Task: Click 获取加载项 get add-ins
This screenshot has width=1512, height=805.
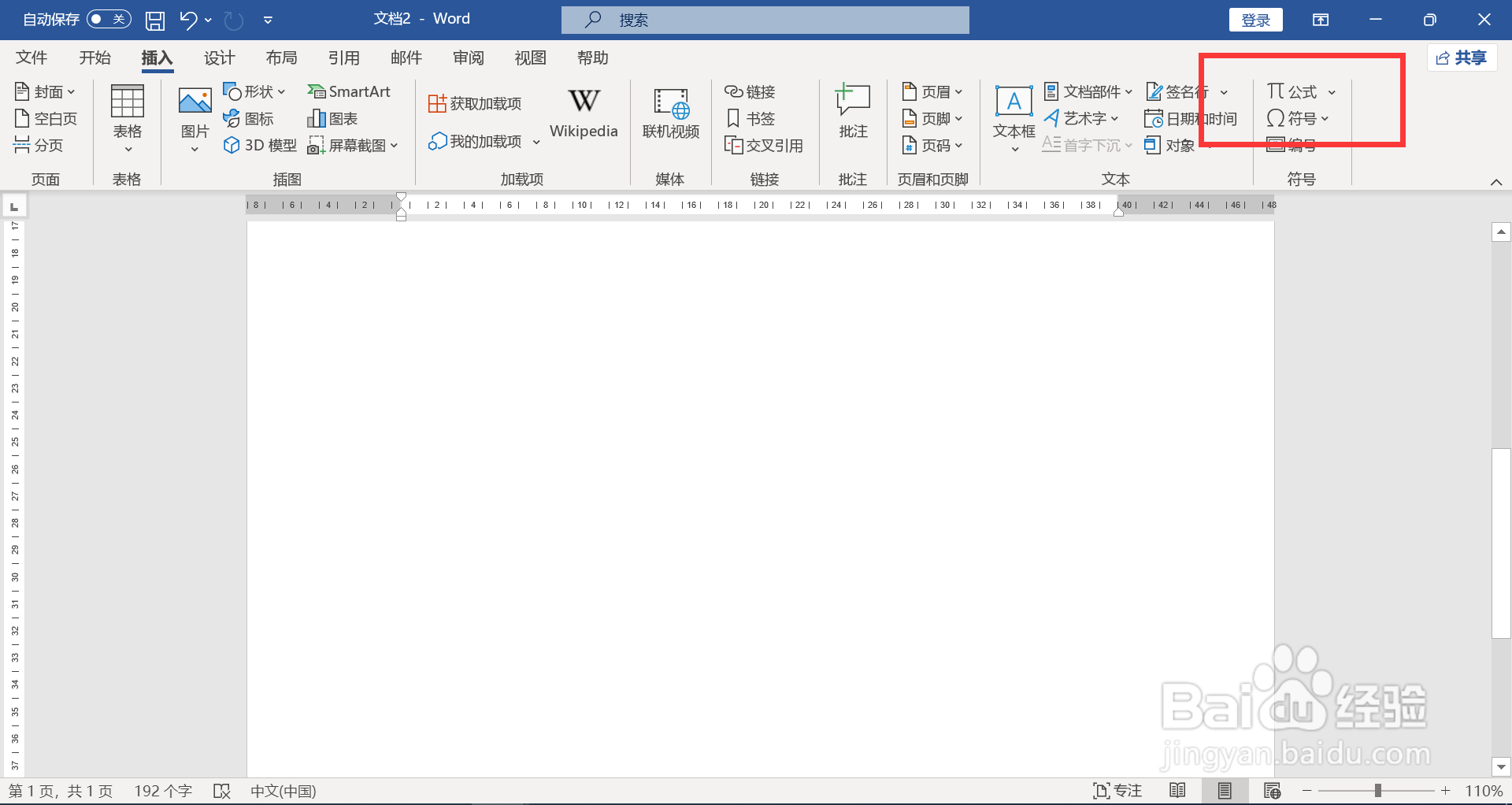Action: (475, 103)
